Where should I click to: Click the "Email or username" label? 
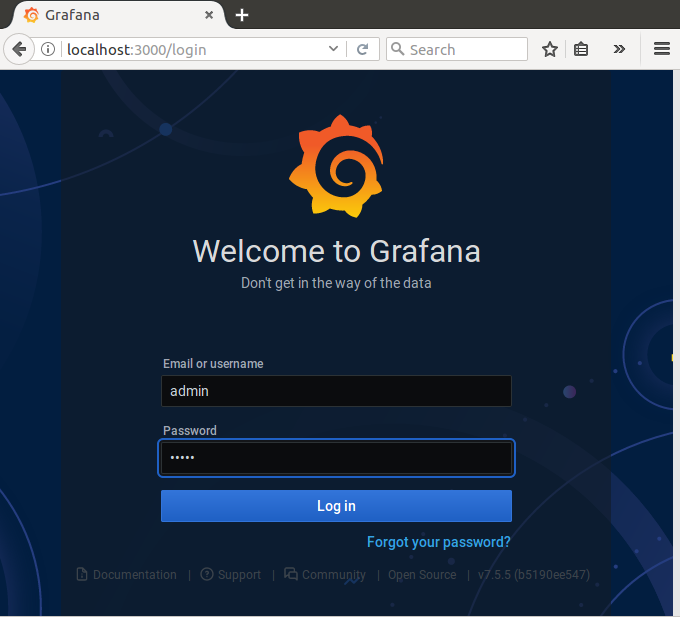pyautogui.click(x=213, y=363)
